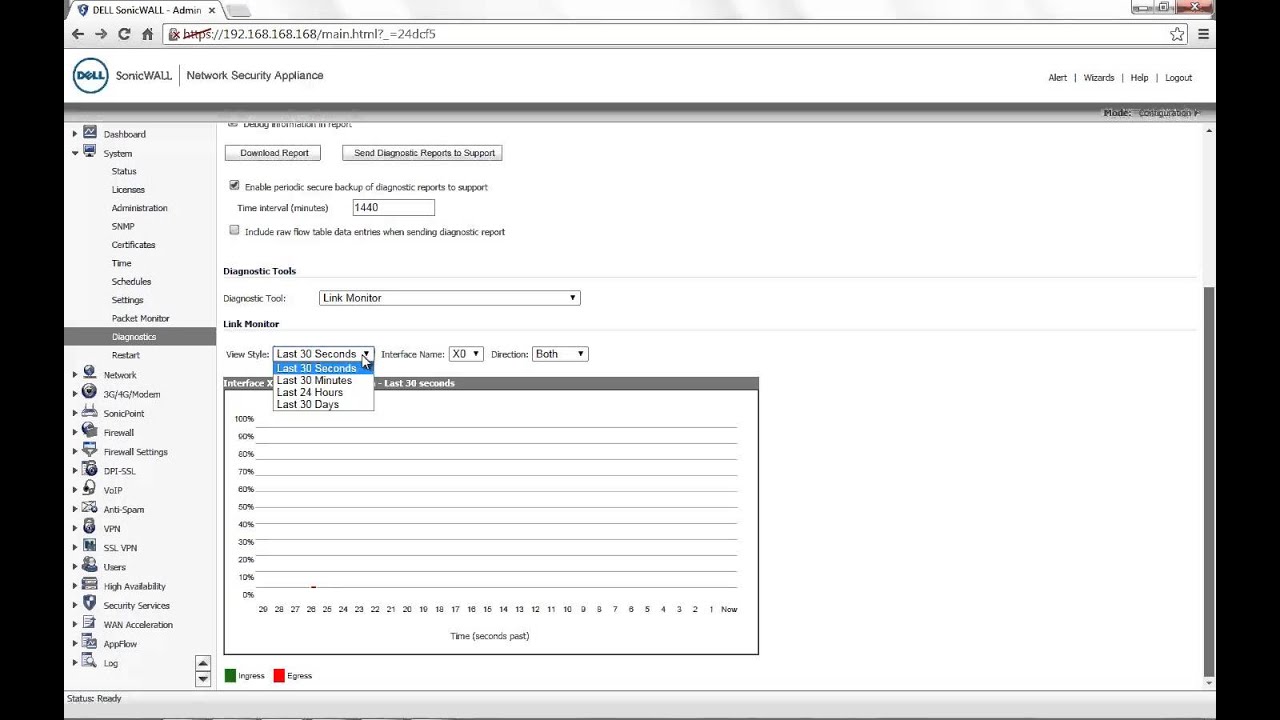
Task: Click the High Availability sidebar icon
Action: pyautogui.click(x=90, y=585)
